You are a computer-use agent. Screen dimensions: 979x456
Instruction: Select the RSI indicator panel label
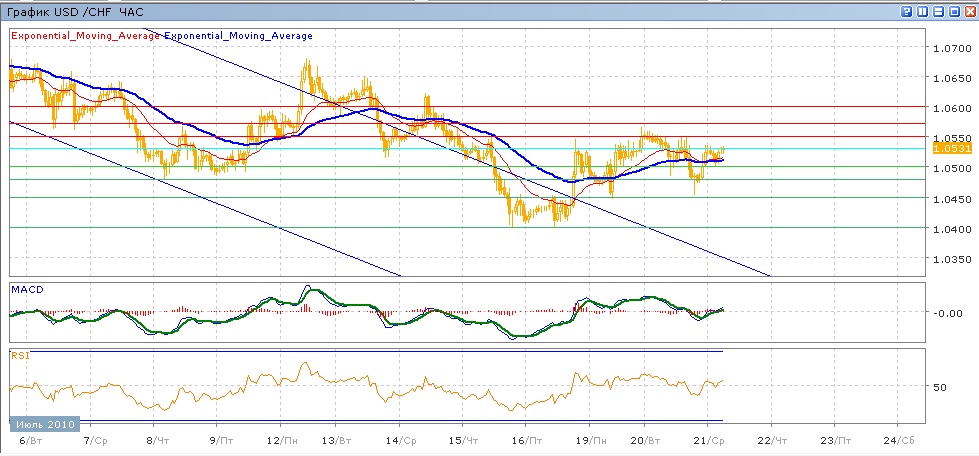click(x=19, y=354)
